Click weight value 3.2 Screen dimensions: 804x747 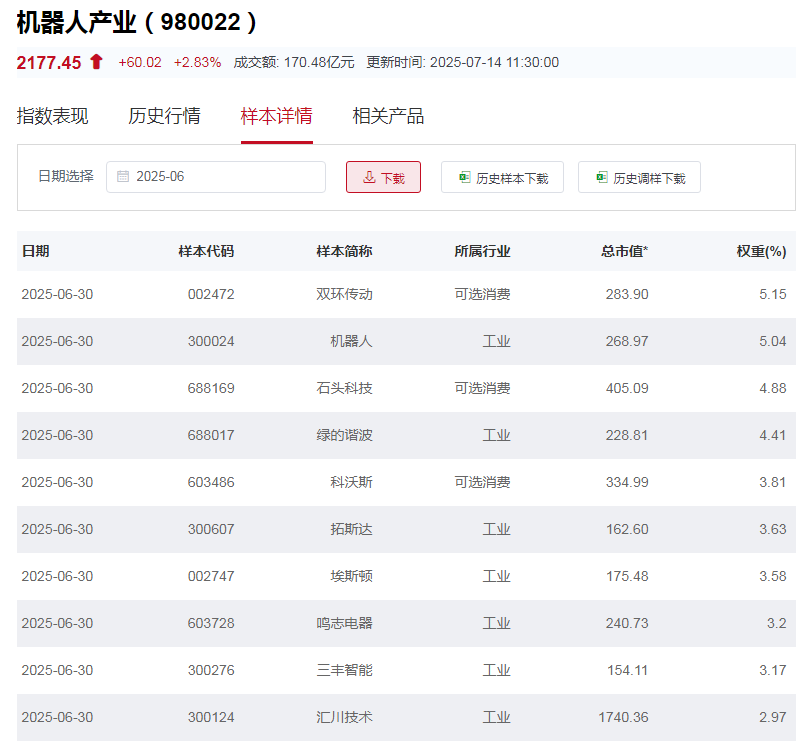point(777,623)
